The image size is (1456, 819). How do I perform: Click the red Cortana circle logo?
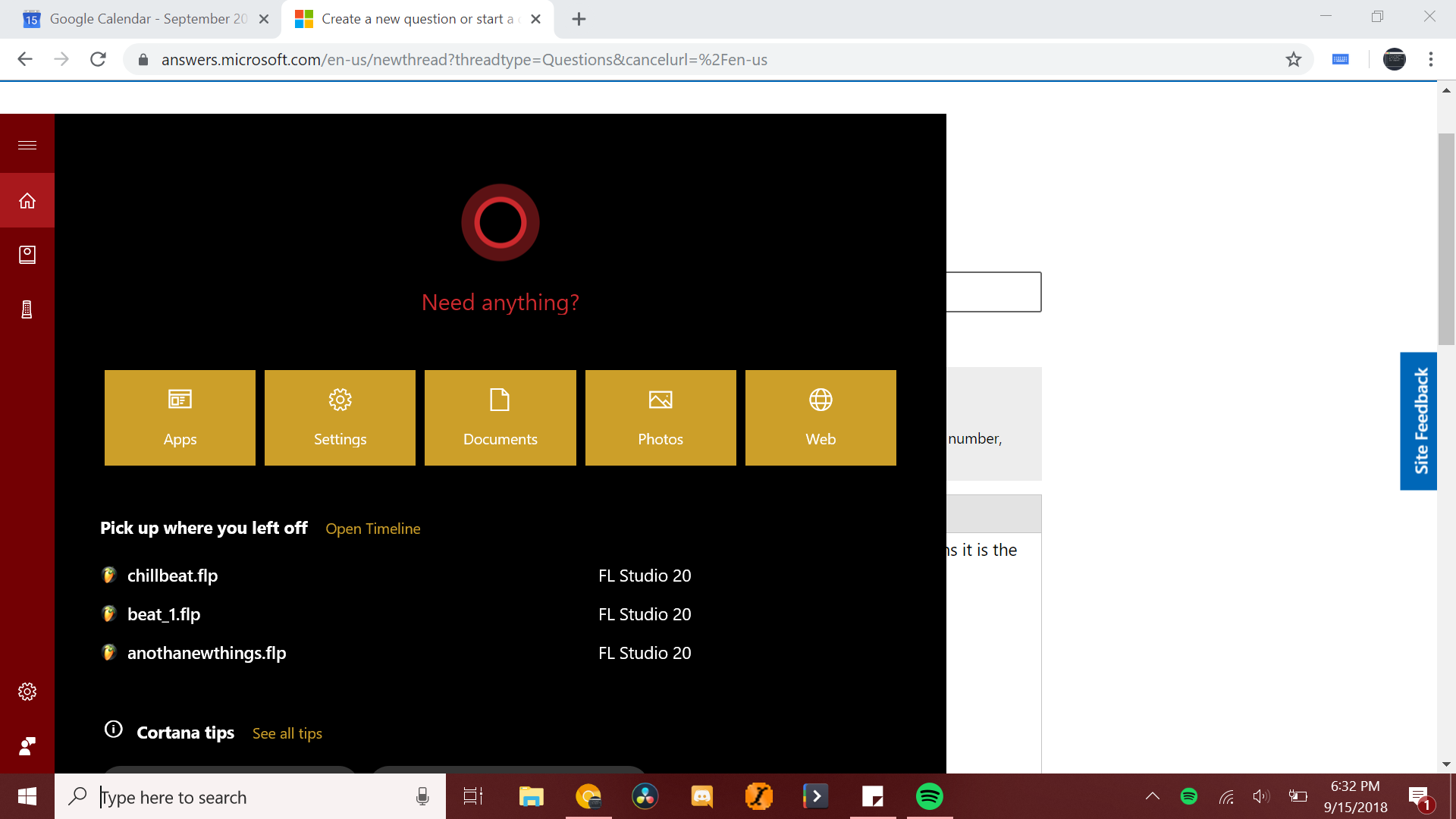[x=500, y=223]
